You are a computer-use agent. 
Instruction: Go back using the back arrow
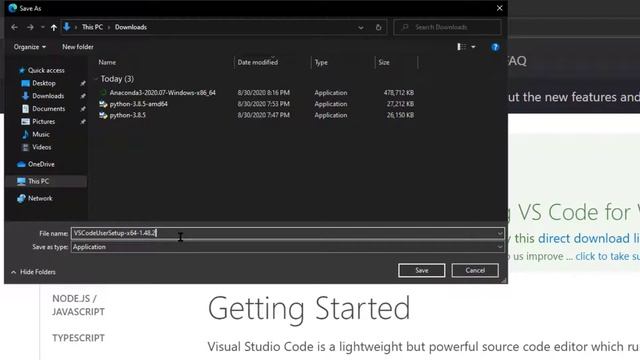pyautogui.click(x=15, y=27)
